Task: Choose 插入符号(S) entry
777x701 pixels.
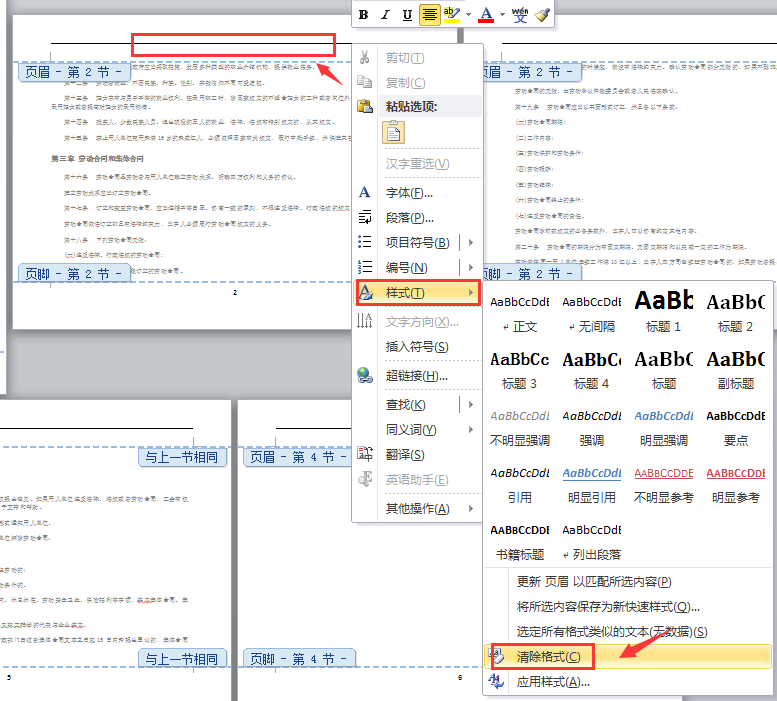Action: click(x=417, y=347)
